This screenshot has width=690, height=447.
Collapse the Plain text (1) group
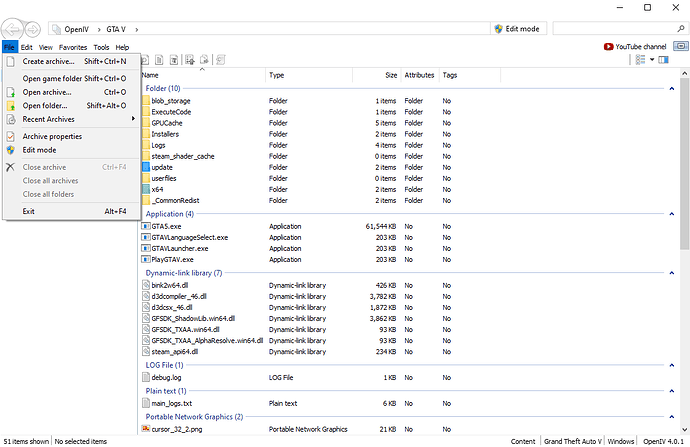click(672, 391)
